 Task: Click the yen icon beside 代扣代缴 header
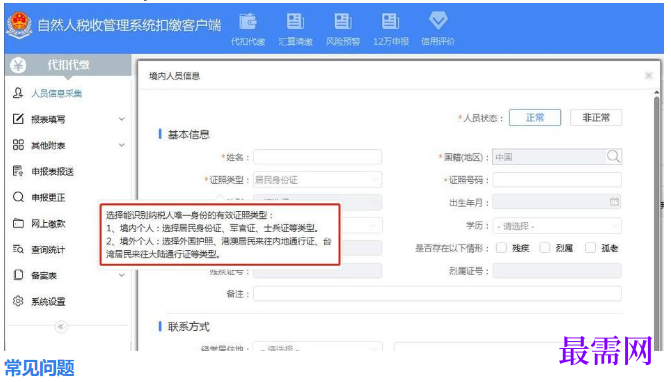click(18, 65)
